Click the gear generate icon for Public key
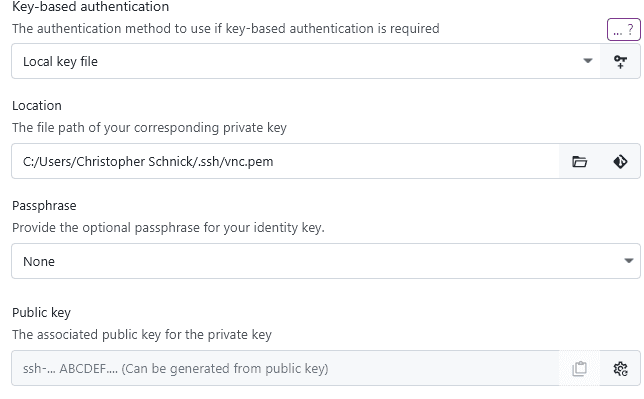Image resolution: width=644 pixels, height=399 pixels. pyautogui.click(x=620, y=369)
